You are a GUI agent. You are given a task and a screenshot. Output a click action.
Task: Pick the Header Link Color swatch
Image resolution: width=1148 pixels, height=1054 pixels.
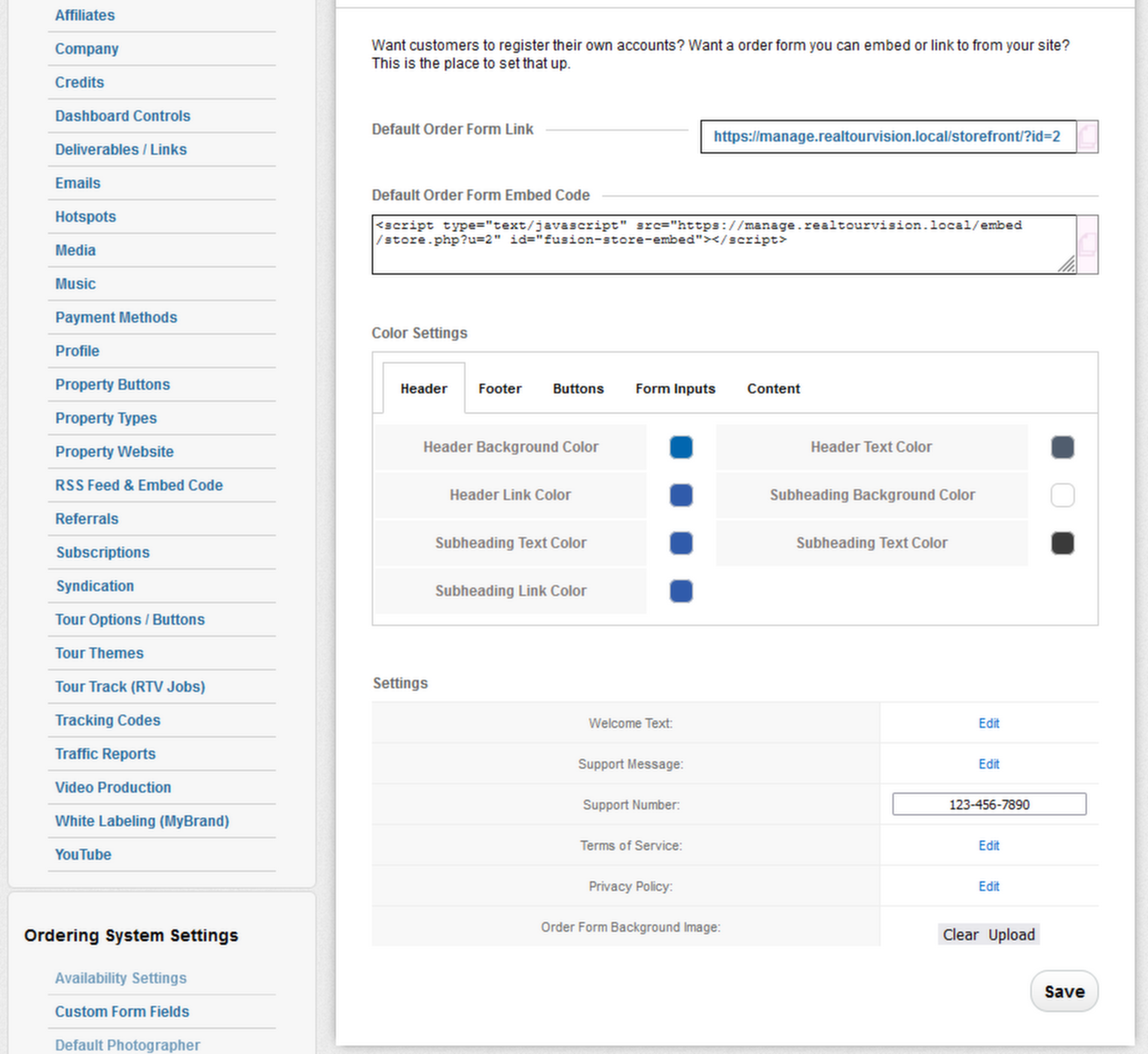click(681, 495)
